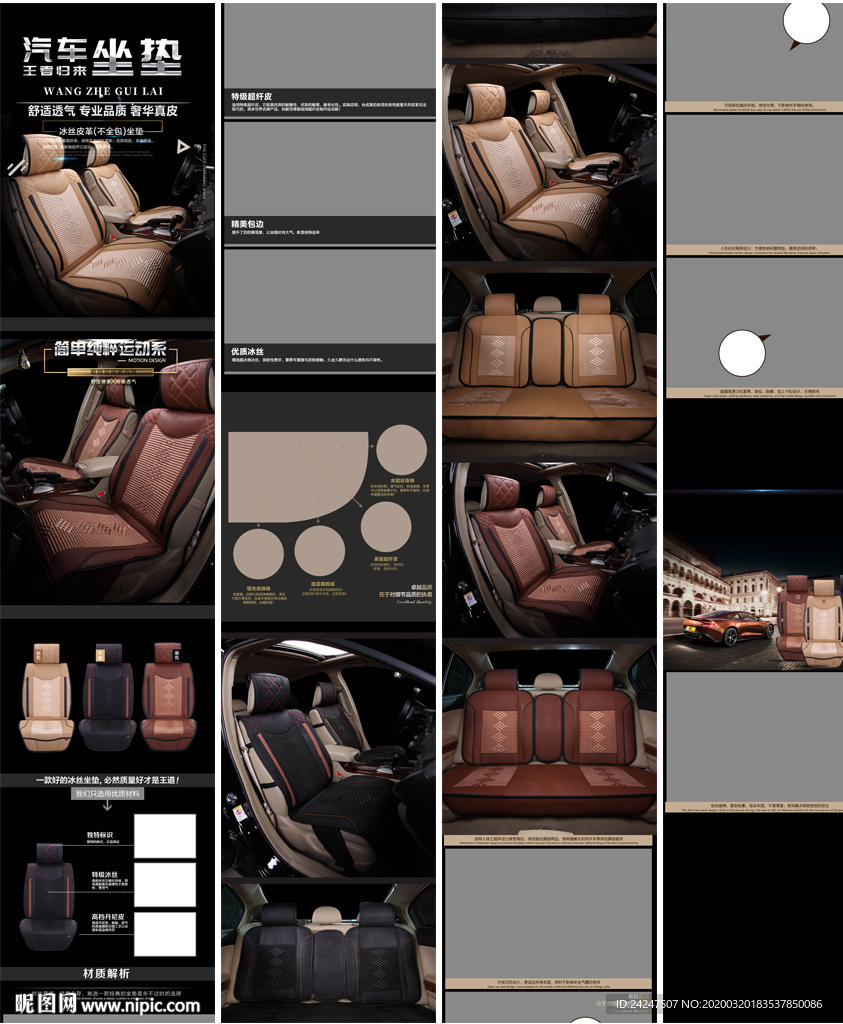Click the beige circle labeled 填充高弹棉
The width and height of the screenshot is (843, 1024).
[258, 553]
